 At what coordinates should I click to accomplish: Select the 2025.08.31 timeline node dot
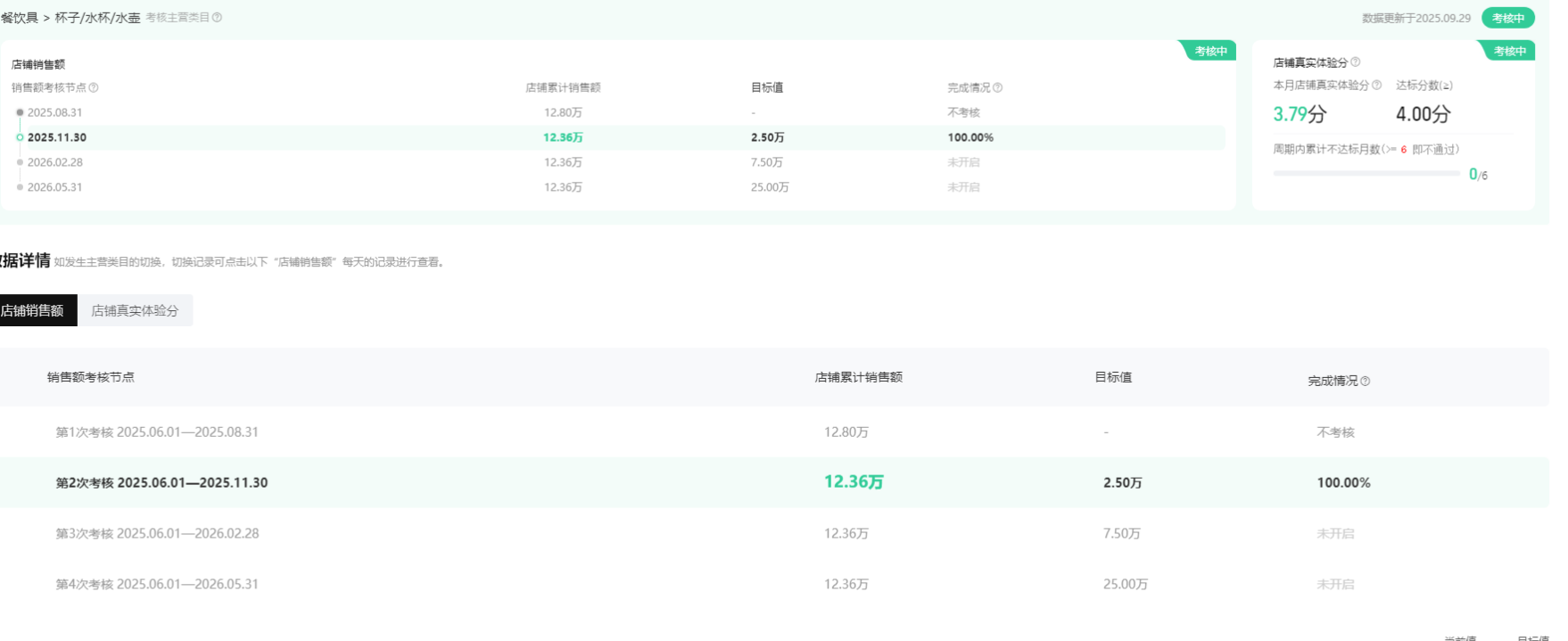pos(20,112)
